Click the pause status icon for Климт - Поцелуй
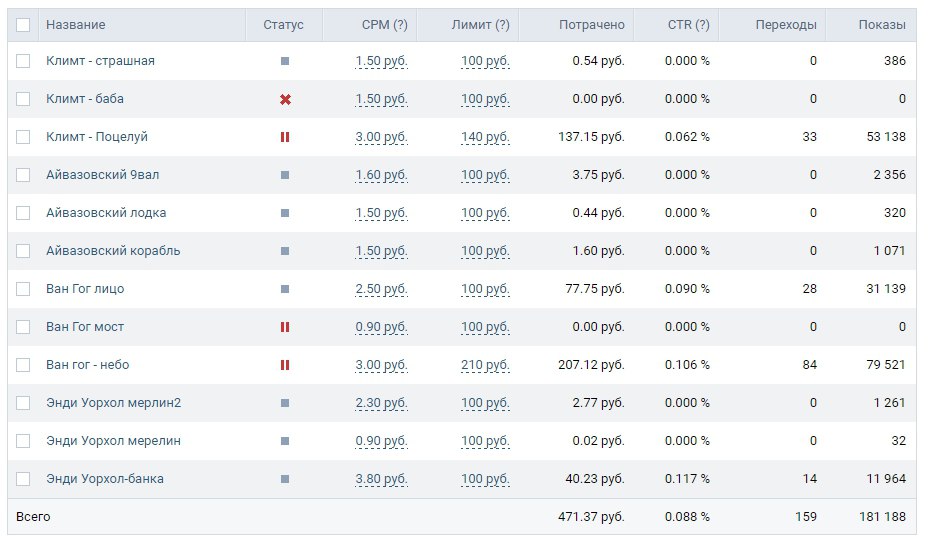This screenshot has width=928, height=548. pyautogui.click(x=285, y=137)
